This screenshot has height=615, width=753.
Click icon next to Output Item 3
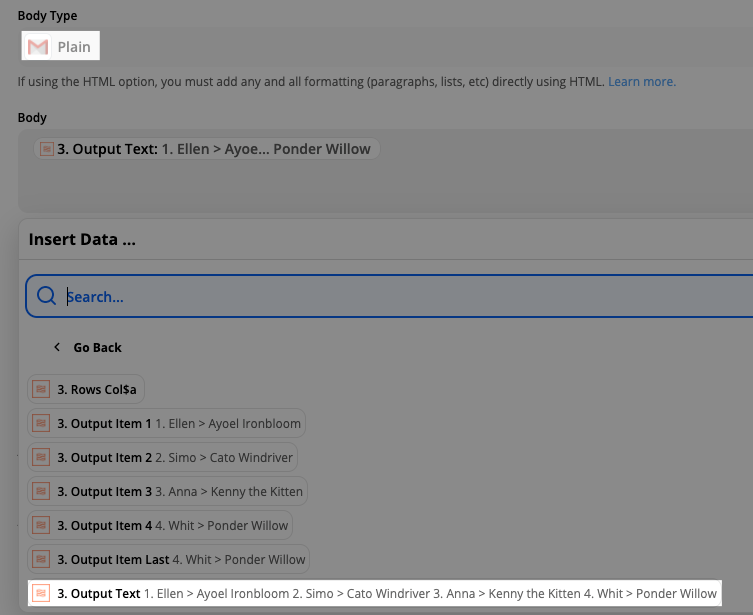41,491
